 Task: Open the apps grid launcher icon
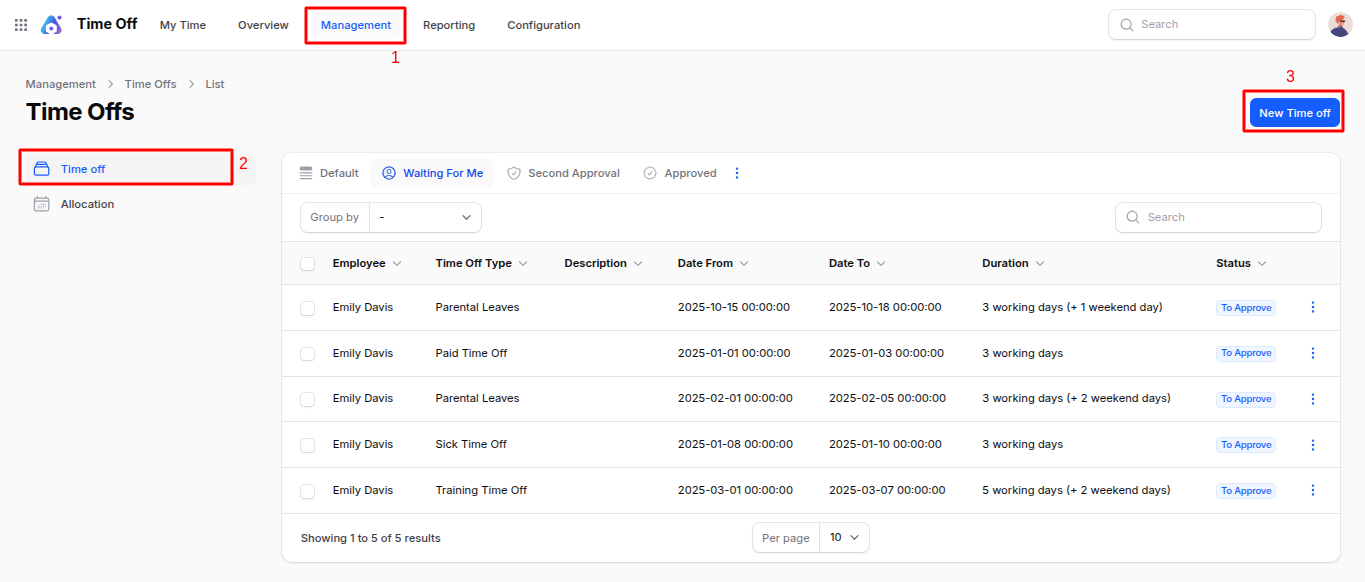tap(21, 25)
